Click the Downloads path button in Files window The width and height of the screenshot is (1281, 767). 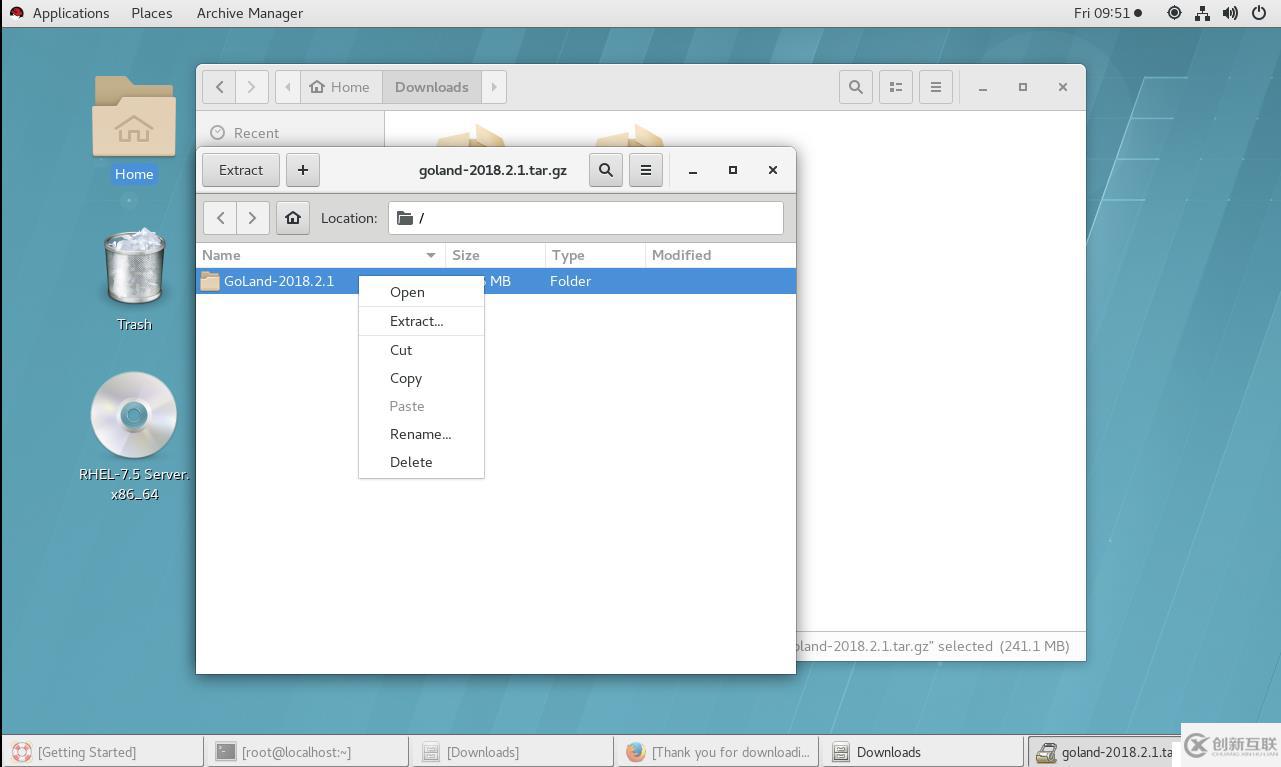432,87
